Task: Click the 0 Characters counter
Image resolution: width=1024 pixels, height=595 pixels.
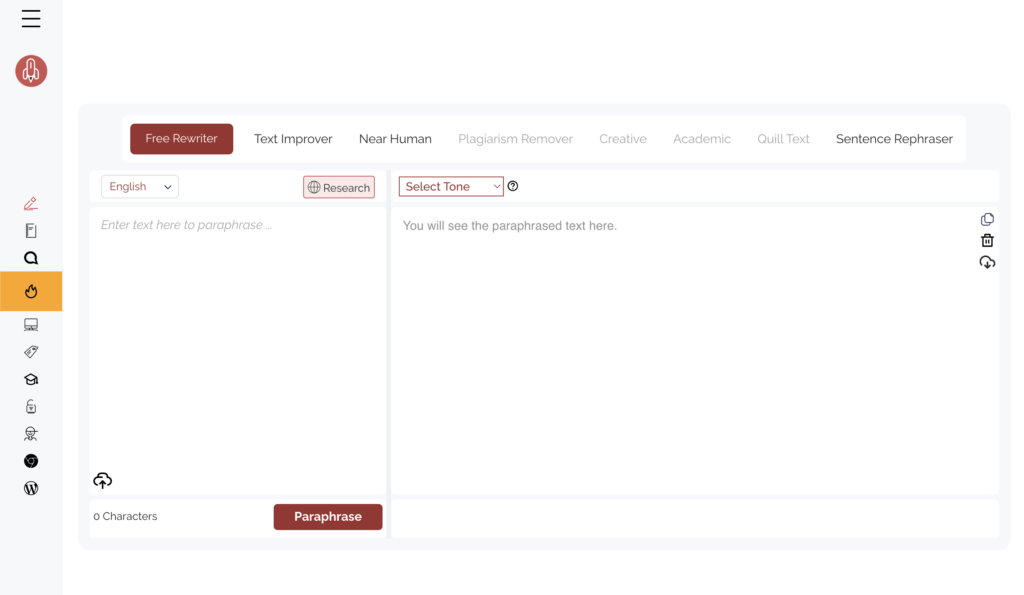Action: 125,517
